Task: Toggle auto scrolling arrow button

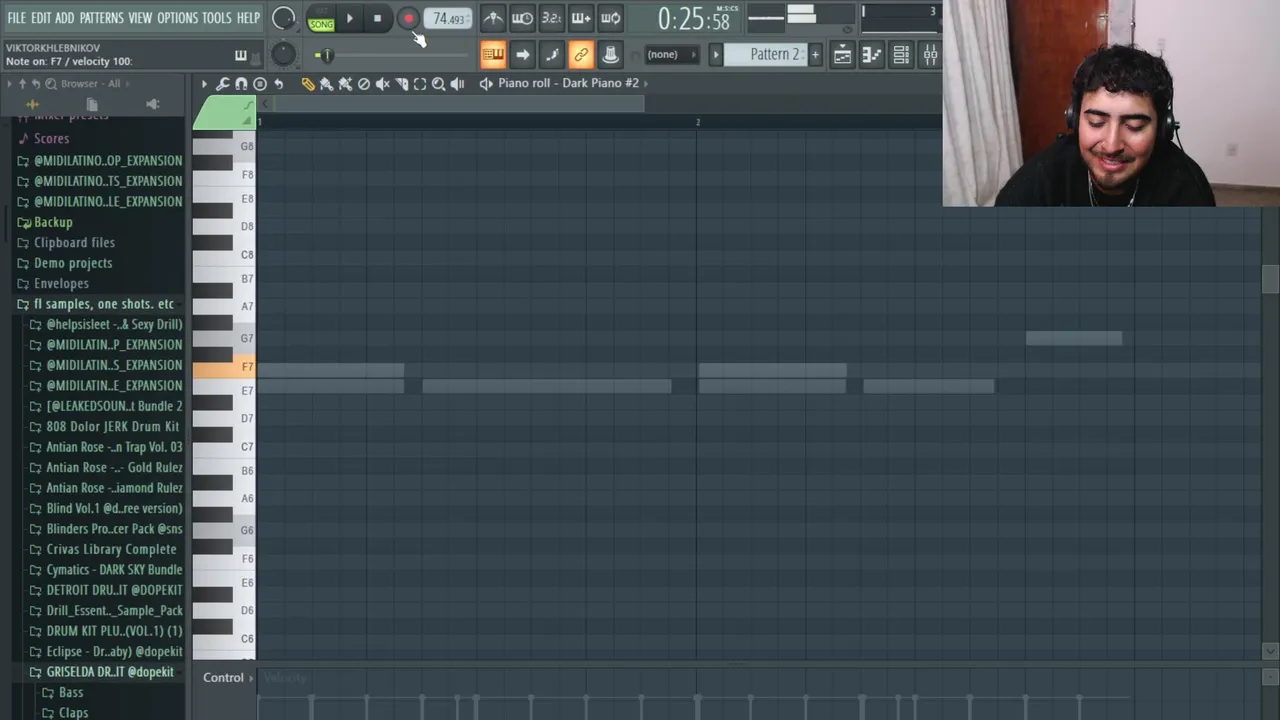Action: [x=522, y=54]
